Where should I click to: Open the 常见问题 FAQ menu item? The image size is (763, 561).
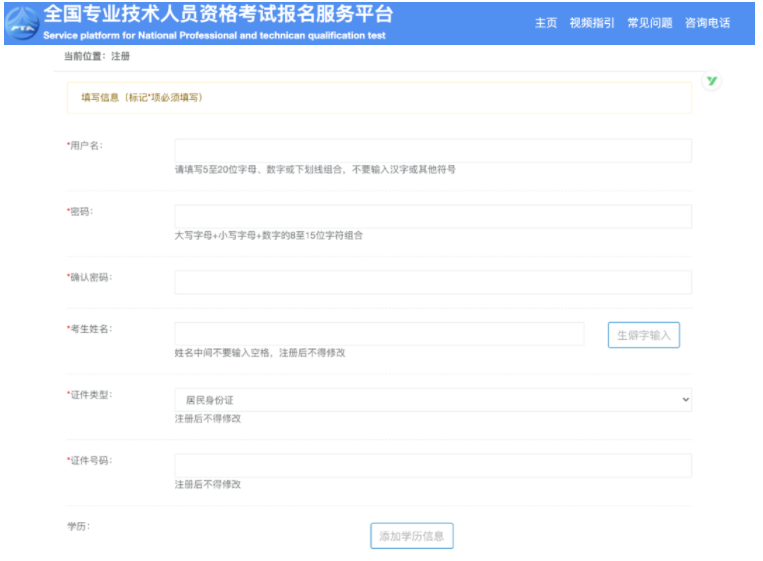[650, 23]
